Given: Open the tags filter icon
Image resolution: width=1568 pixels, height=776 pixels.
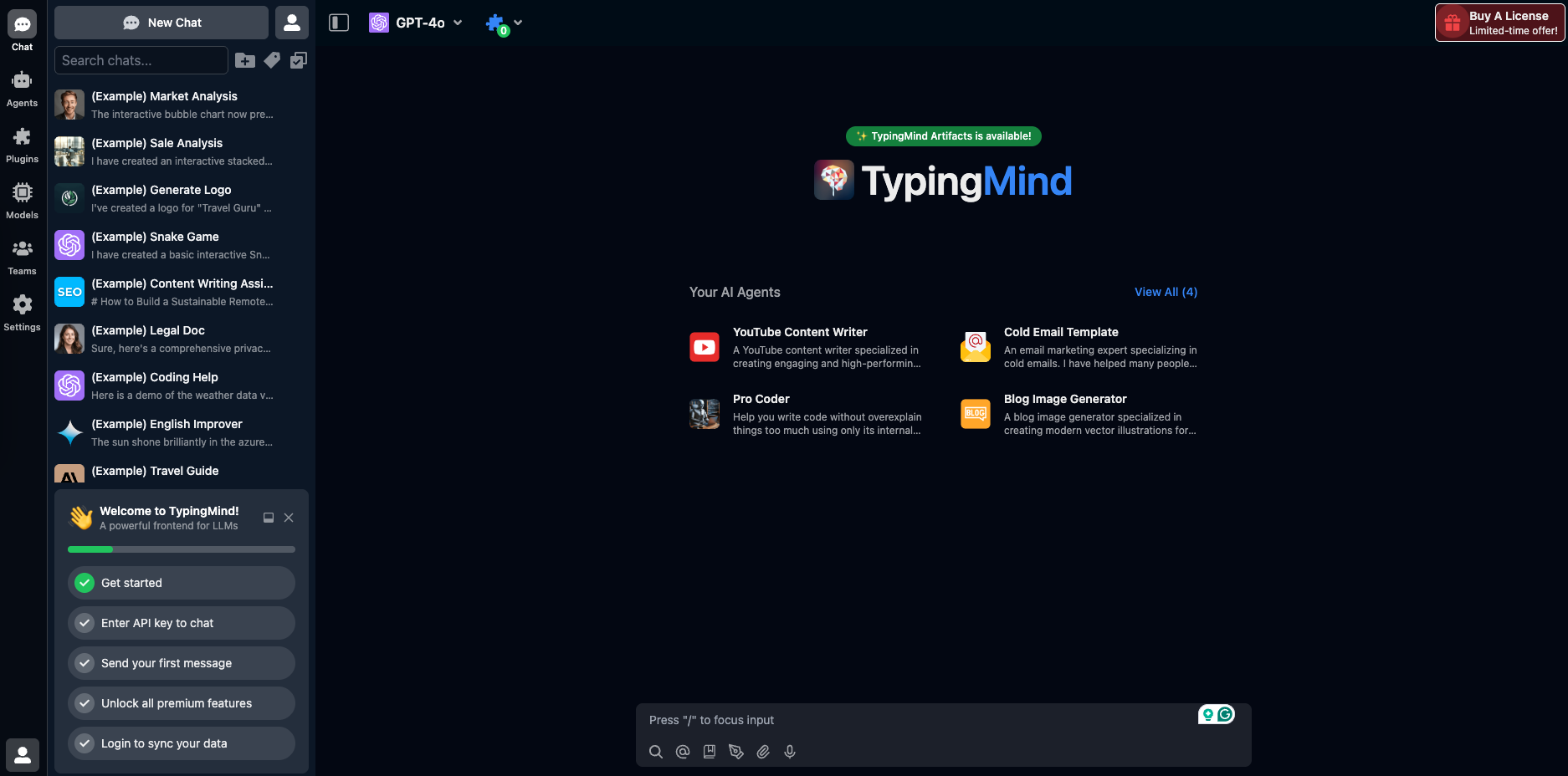Looking at the screenshot, I should coord(272,60).
